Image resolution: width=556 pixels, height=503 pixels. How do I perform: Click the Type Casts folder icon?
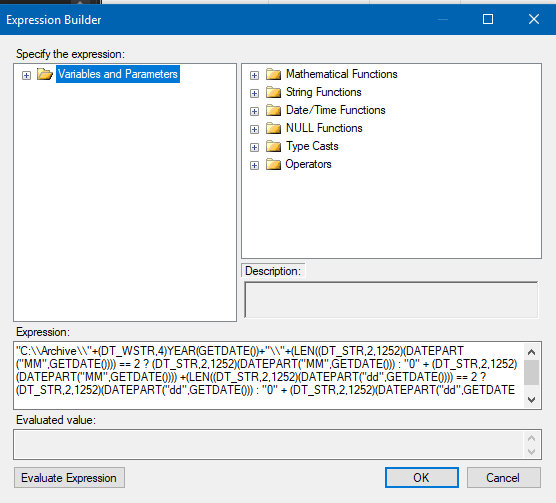pos(273,146)
